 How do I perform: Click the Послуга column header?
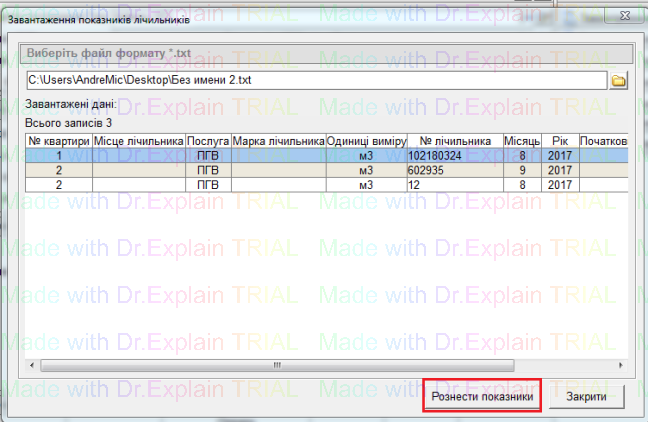coord(208,142)
